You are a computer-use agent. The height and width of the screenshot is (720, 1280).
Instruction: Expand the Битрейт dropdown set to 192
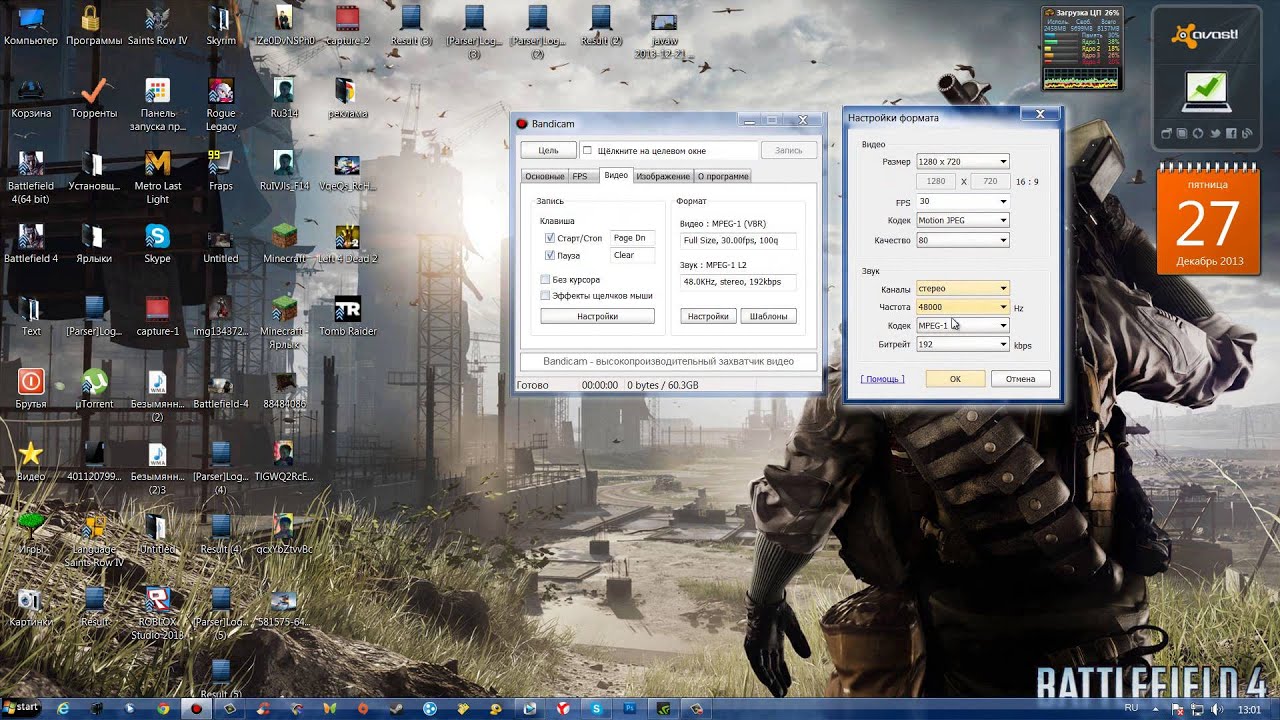(x=963, y=344)
